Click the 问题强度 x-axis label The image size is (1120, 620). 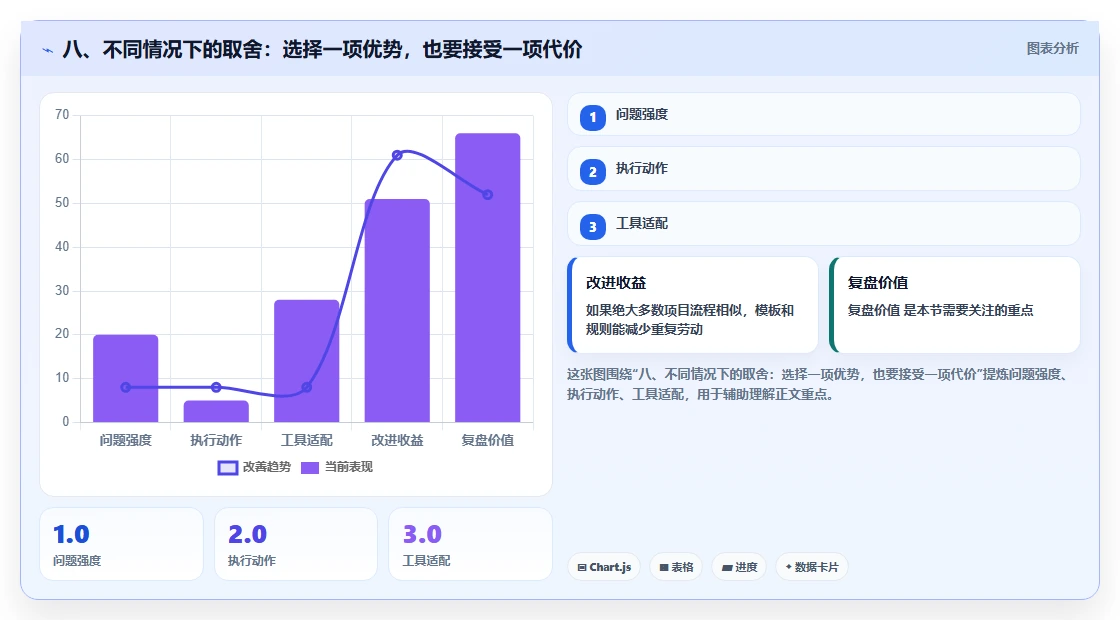(x=126, y=441)
